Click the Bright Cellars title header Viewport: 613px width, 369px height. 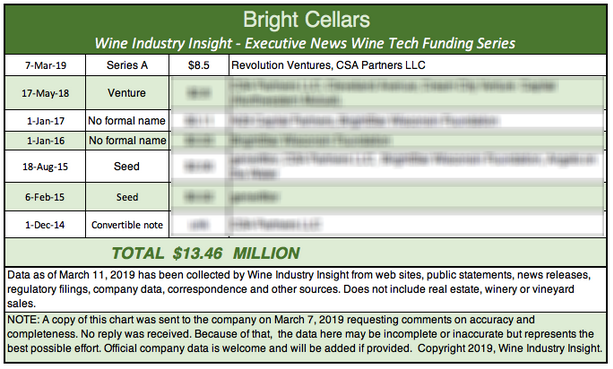point(306,19)
